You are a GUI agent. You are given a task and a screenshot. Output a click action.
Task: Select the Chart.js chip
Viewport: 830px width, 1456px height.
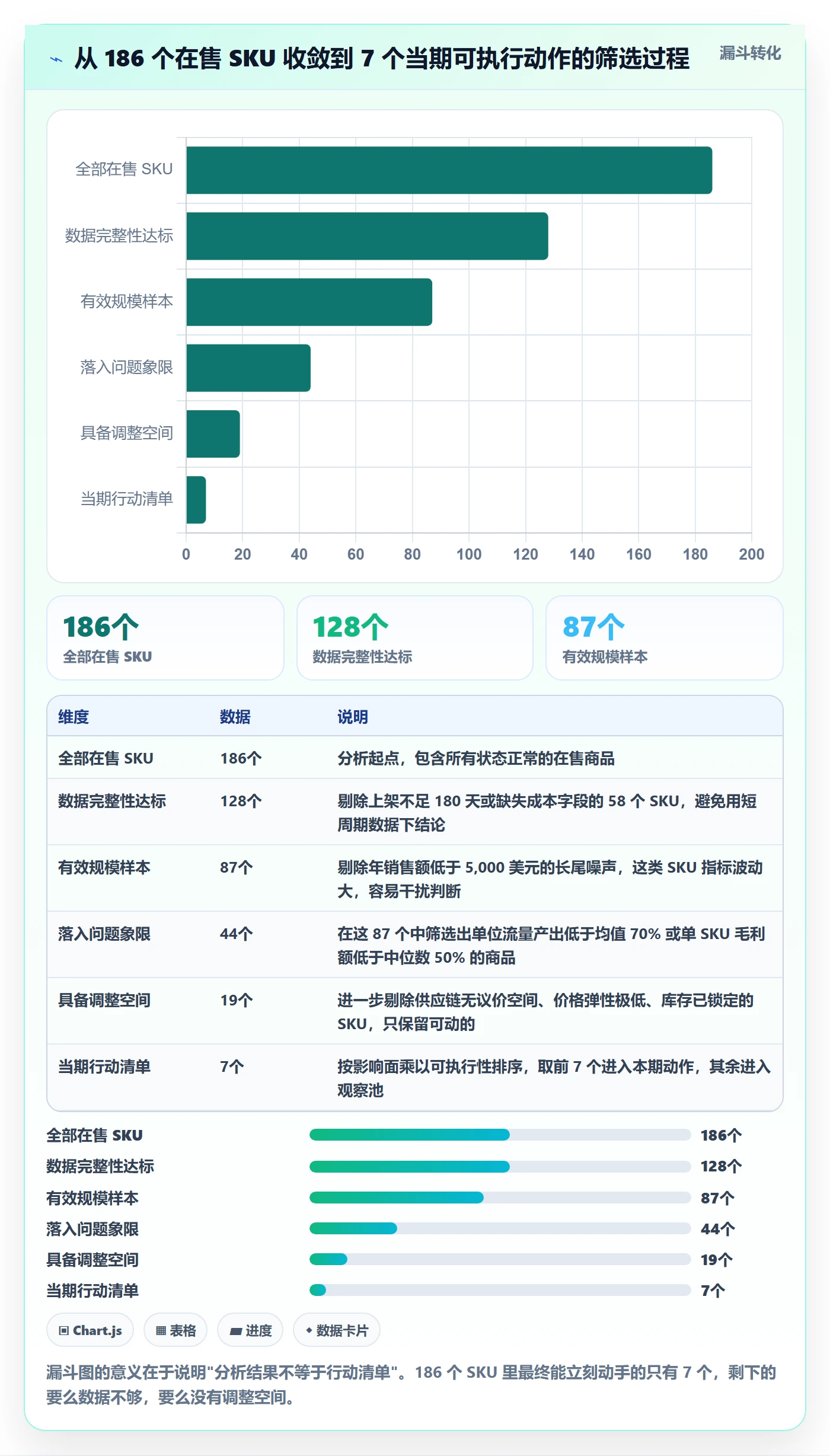[x=90, y=1330]
